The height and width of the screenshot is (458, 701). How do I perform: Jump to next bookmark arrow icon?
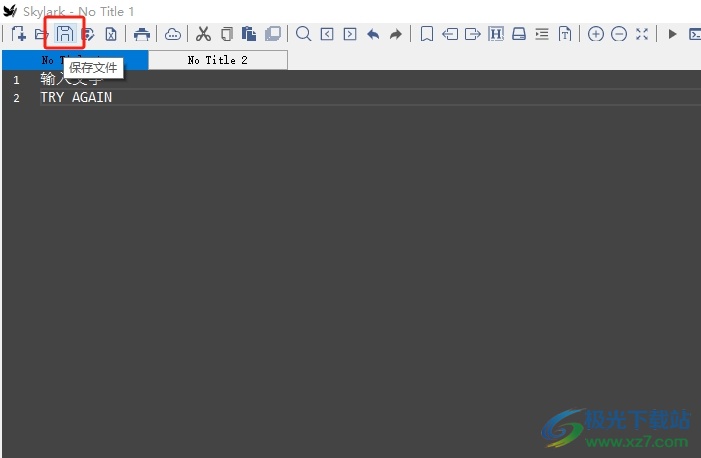473,34
